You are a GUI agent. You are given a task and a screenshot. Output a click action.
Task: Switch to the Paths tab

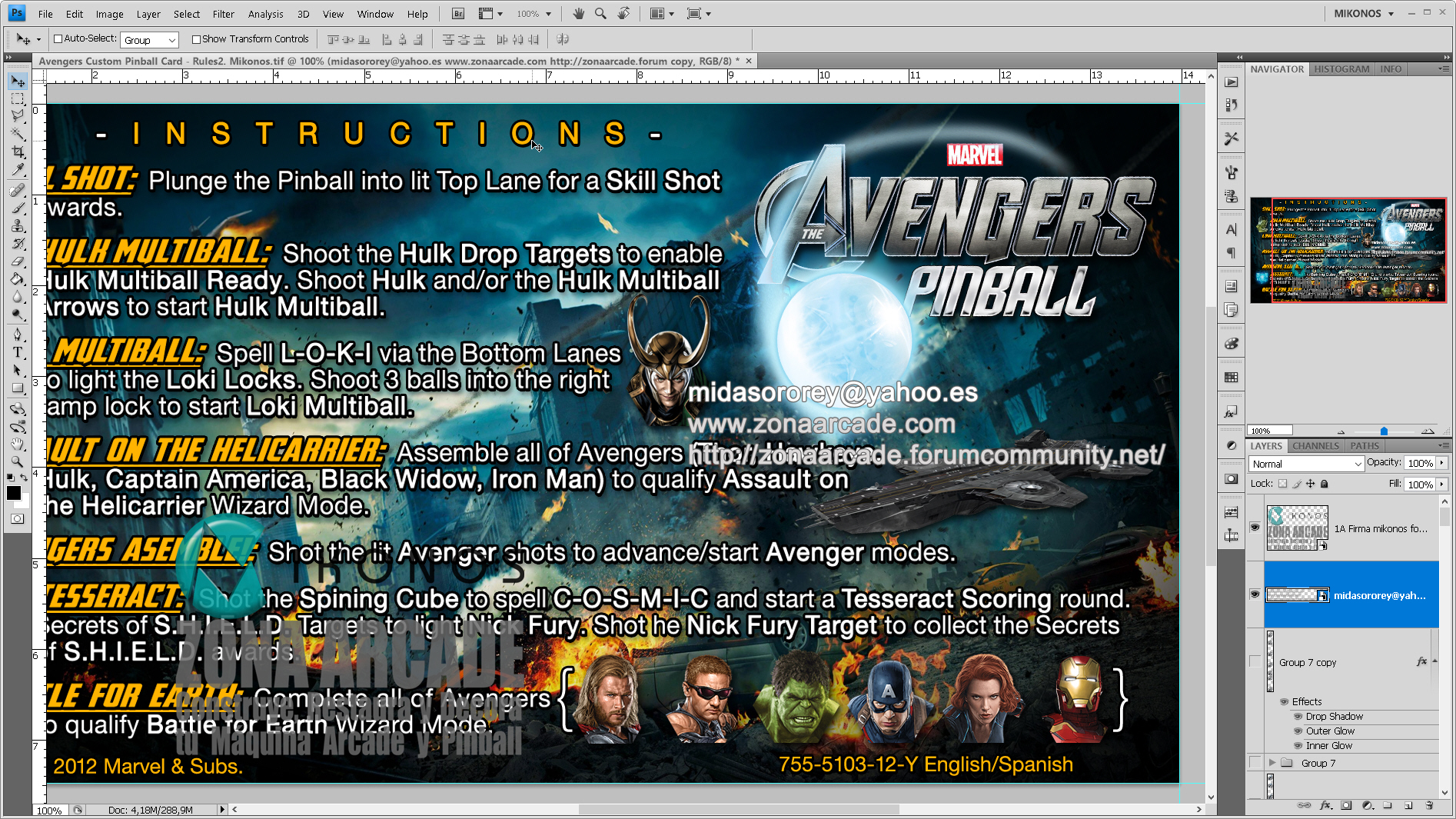click(x=1365, y=446)
